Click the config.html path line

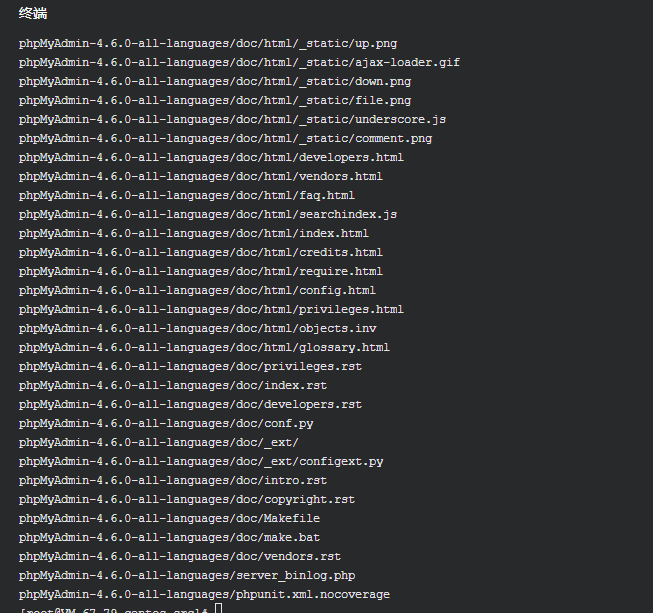[x=197, y=291]
